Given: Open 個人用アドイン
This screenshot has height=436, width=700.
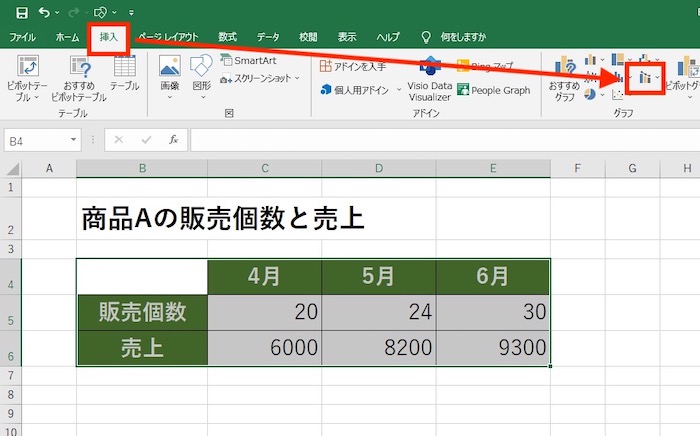Looking at the screenshot, I should coord(355,90).
